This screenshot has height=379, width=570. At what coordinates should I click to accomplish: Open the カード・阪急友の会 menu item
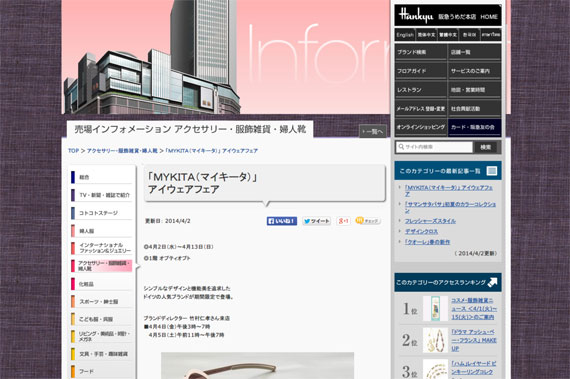click(474, 127)
